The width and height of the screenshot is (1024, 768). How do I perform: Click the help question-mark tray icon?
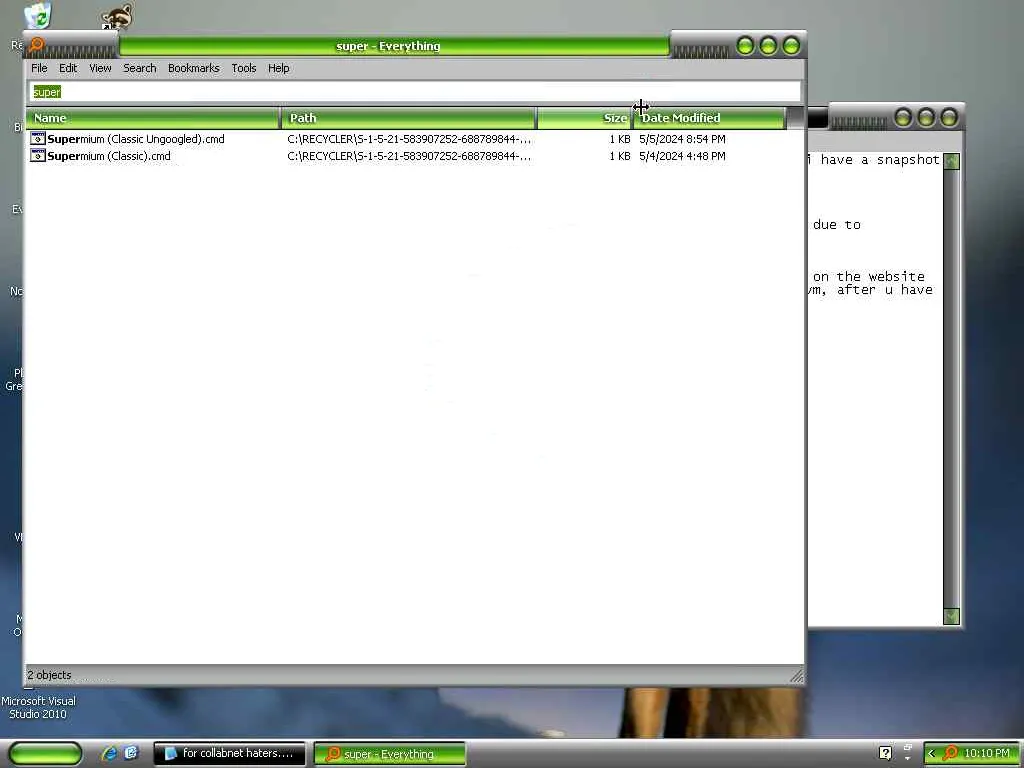coord(885,754)
